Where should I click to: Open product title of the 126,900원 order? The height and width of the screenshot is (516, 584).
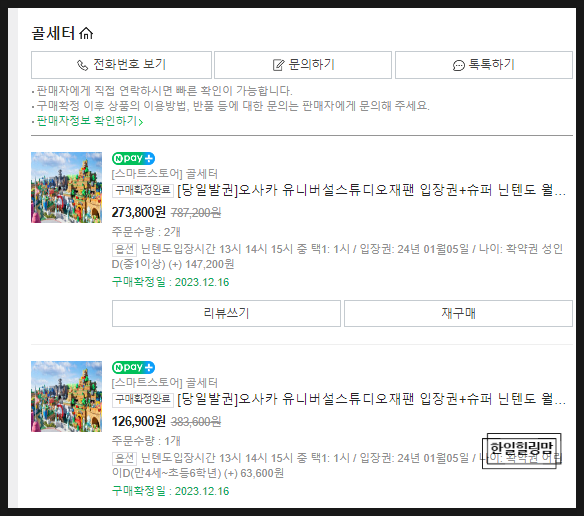coord(371,399)
